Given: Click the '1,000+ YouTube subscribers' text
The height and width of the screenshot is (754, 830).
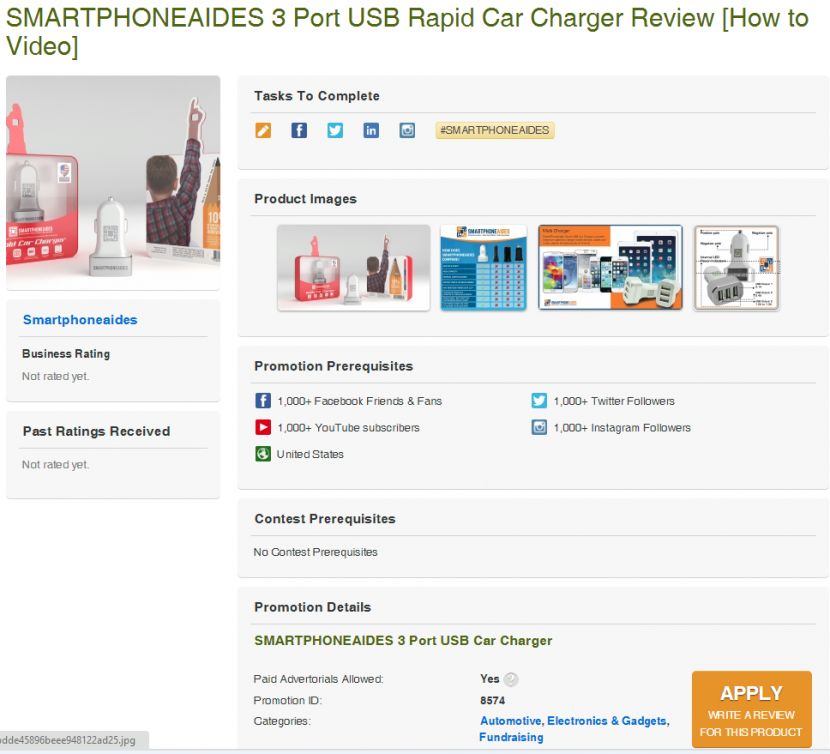Looking at the screenshot, I should [348, 428].
